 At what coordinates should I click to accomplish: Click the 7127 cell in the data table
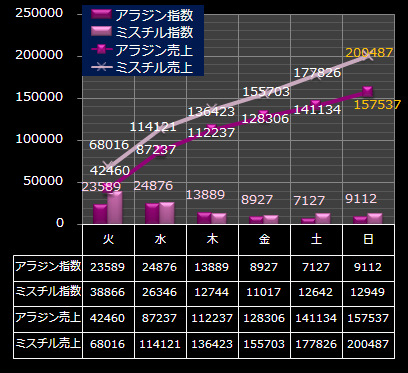point(316,267)
